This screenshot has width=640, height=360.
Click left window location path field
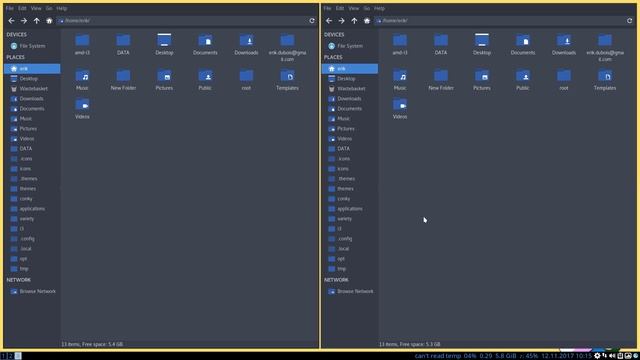pos(182,20)
